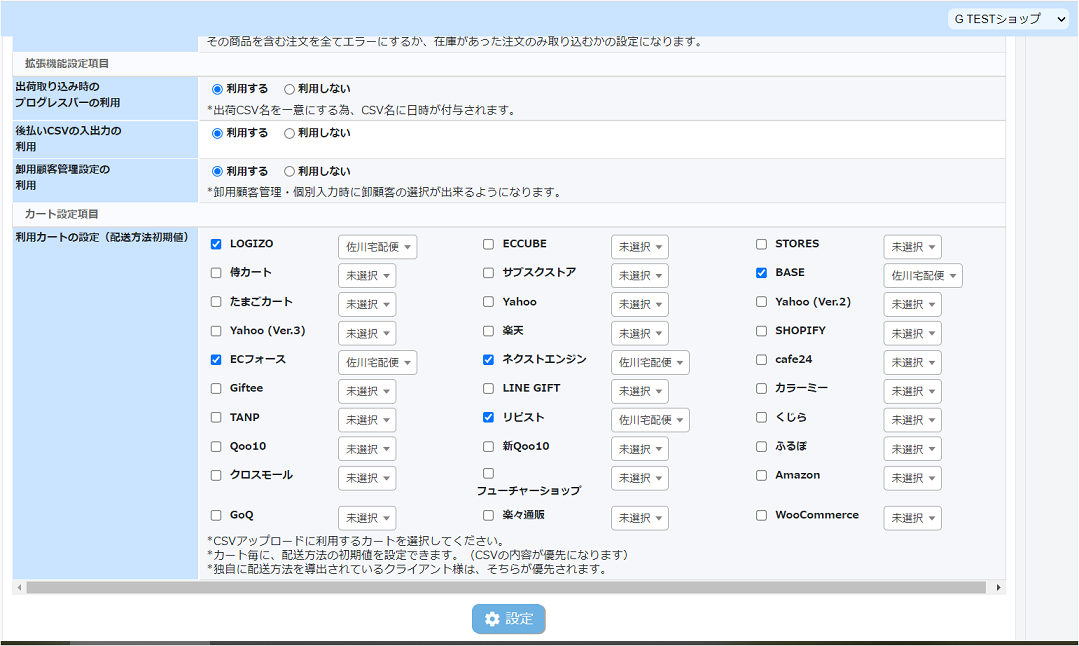Click the horizontal scrollbar left arrow
Screen dimensions: 1079x646
click(19, 588)
